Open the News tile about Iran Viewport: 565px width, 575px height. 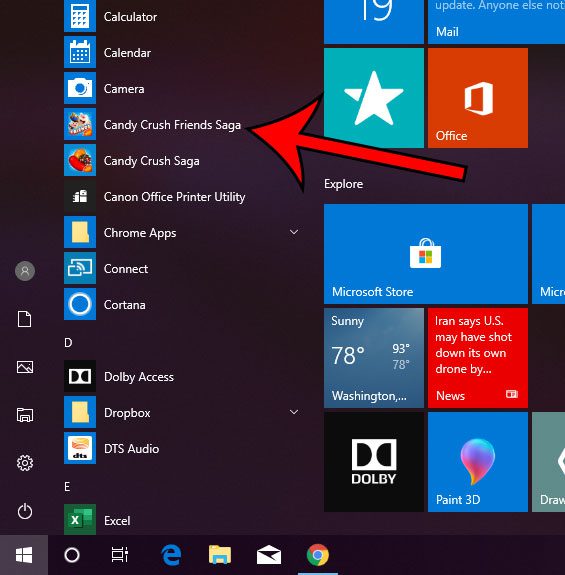pyautogui.click(x=478, y=358)
